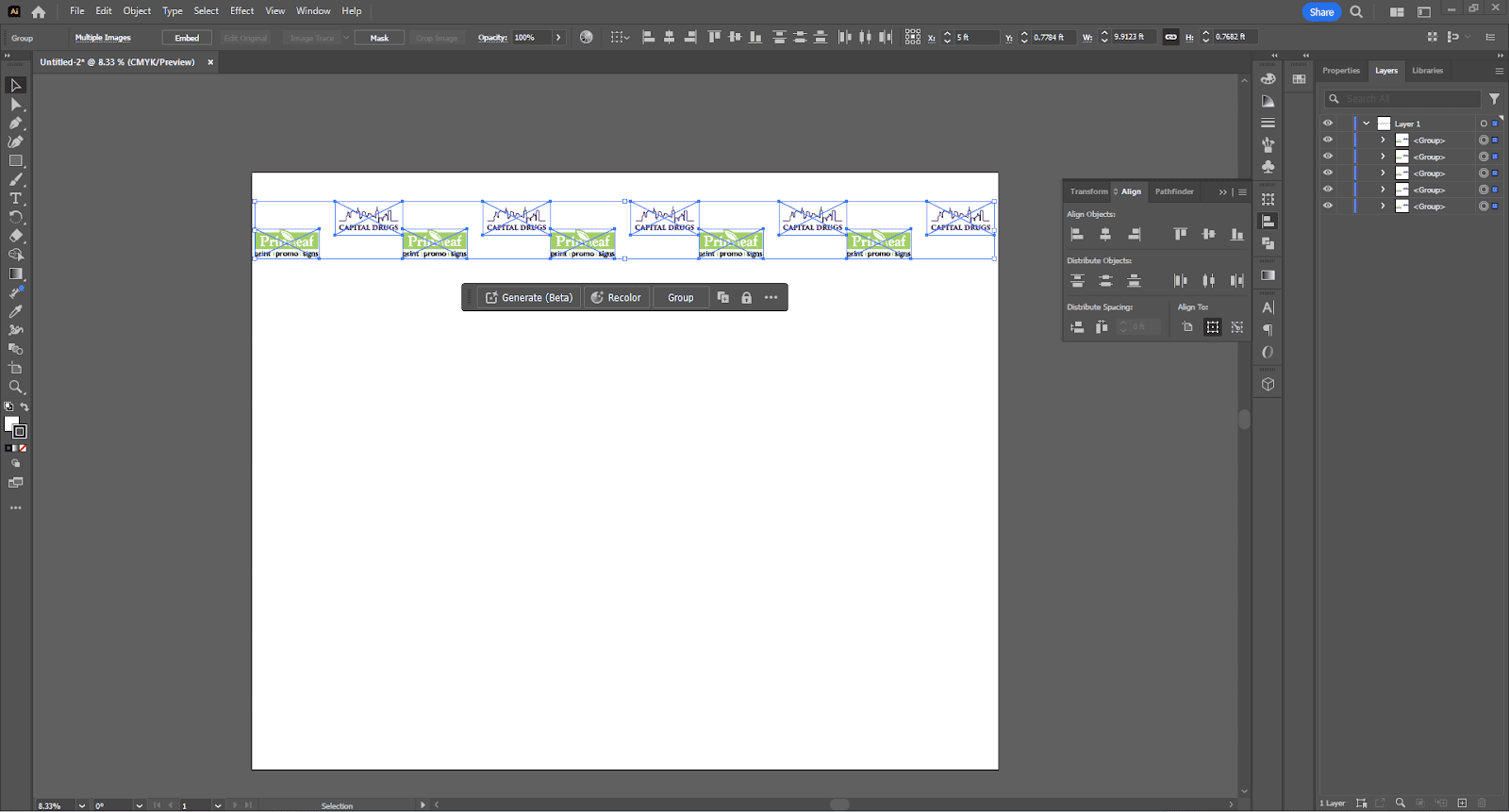Switch to the Pathfinder tab
This screenshot has width=1509, height=812.
click(1174, 191)
